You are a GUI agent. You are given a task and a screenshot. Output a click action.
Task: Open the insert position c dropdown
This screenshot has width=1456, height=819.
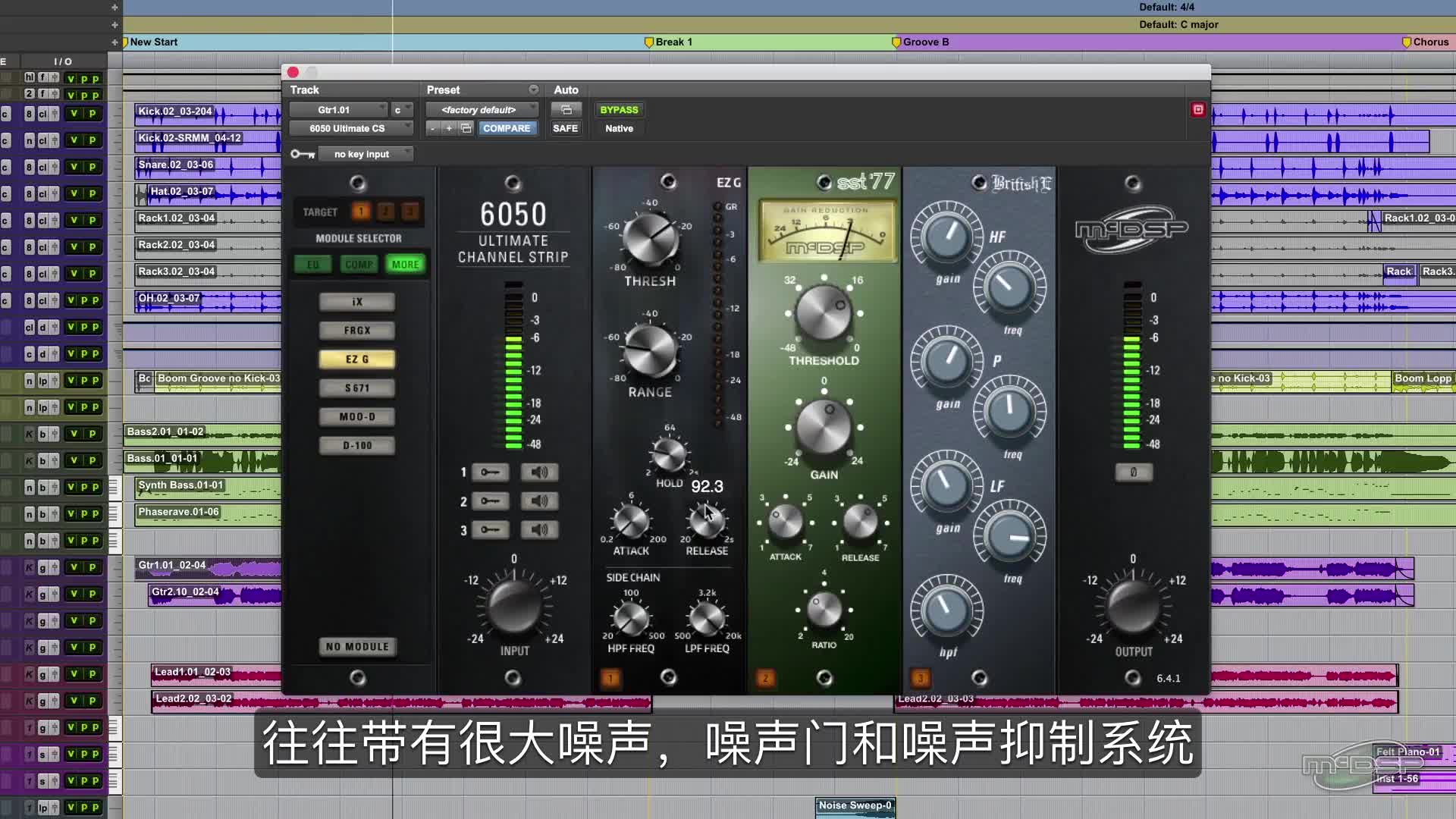pyautogui.click(x=403, y=110)
